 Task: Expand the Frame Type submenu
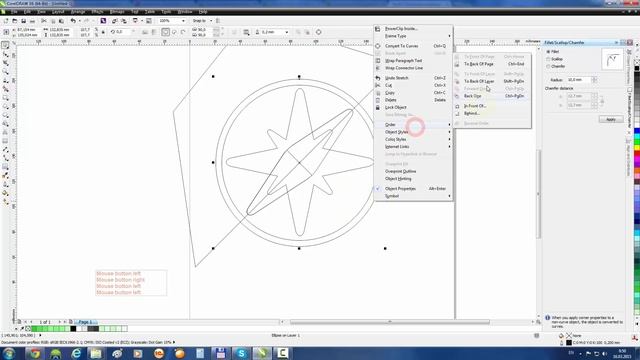click(413, 36)
